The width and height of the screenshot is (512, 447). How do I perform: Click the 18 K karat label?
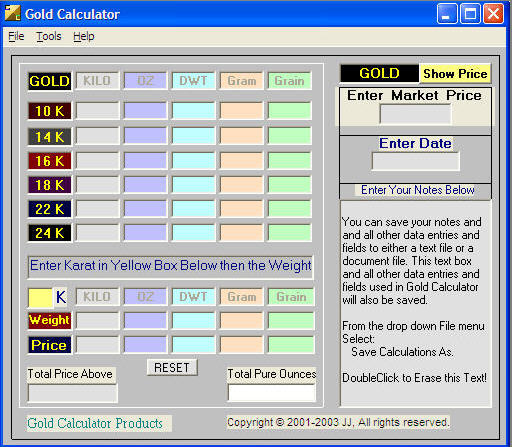point(50,185)
